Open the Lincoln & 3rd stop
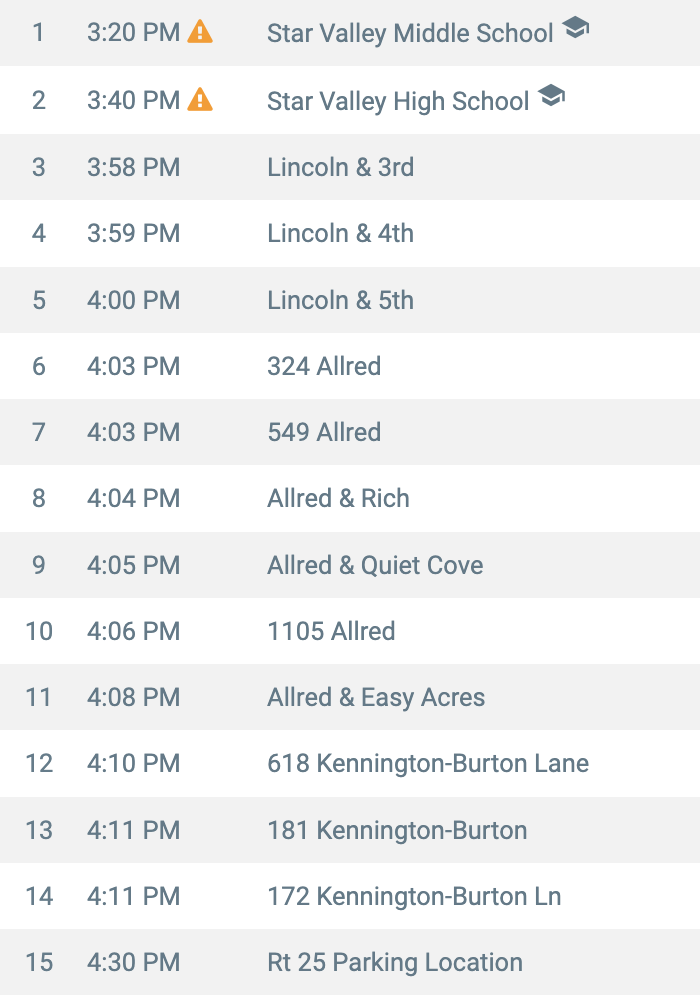The width and height of the screenshot is (700, 1004). coord(340,167)
